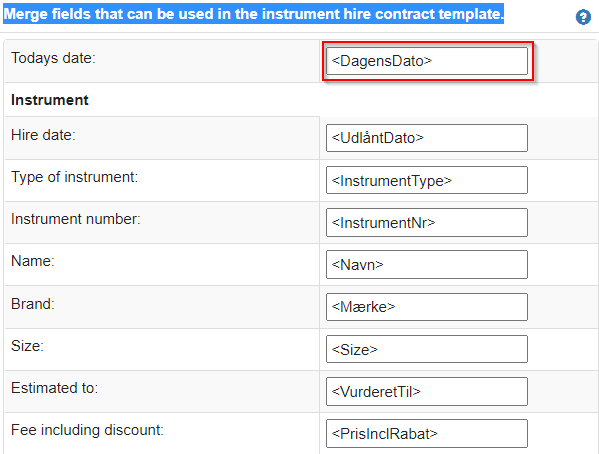The width and height of the screenshot is (599, 454).
Task: Click the Type of instrument label
Action: pyautogui.click(x=74, y=177)
